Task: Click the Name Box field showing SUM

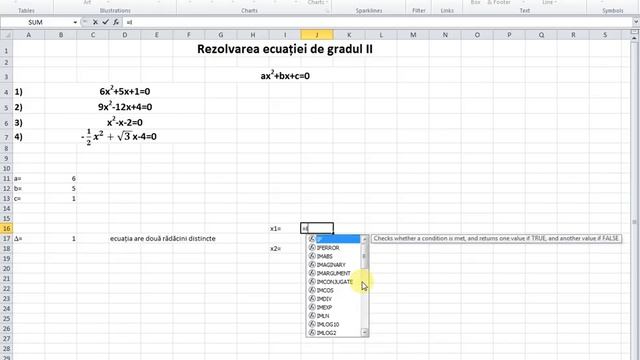Action: (36, 22)
